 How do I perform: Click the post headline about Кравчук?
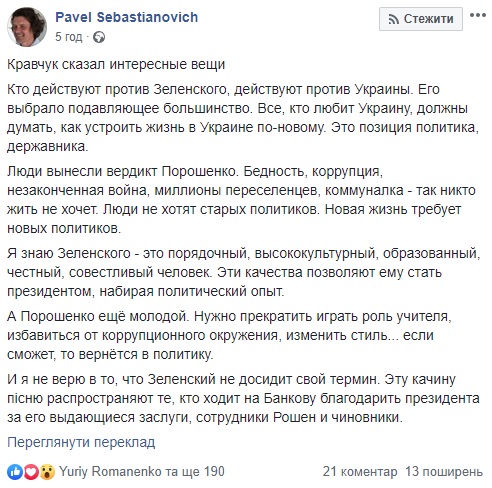[x=116, y=64]
